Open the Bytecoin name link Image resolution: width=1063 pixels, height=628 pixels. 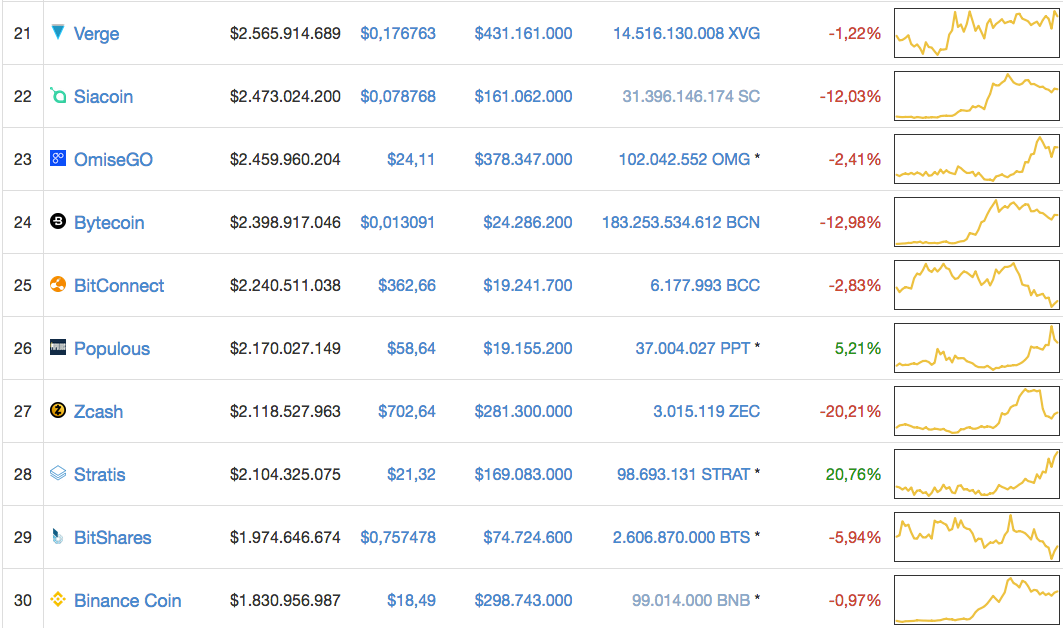tap(109, 223)
